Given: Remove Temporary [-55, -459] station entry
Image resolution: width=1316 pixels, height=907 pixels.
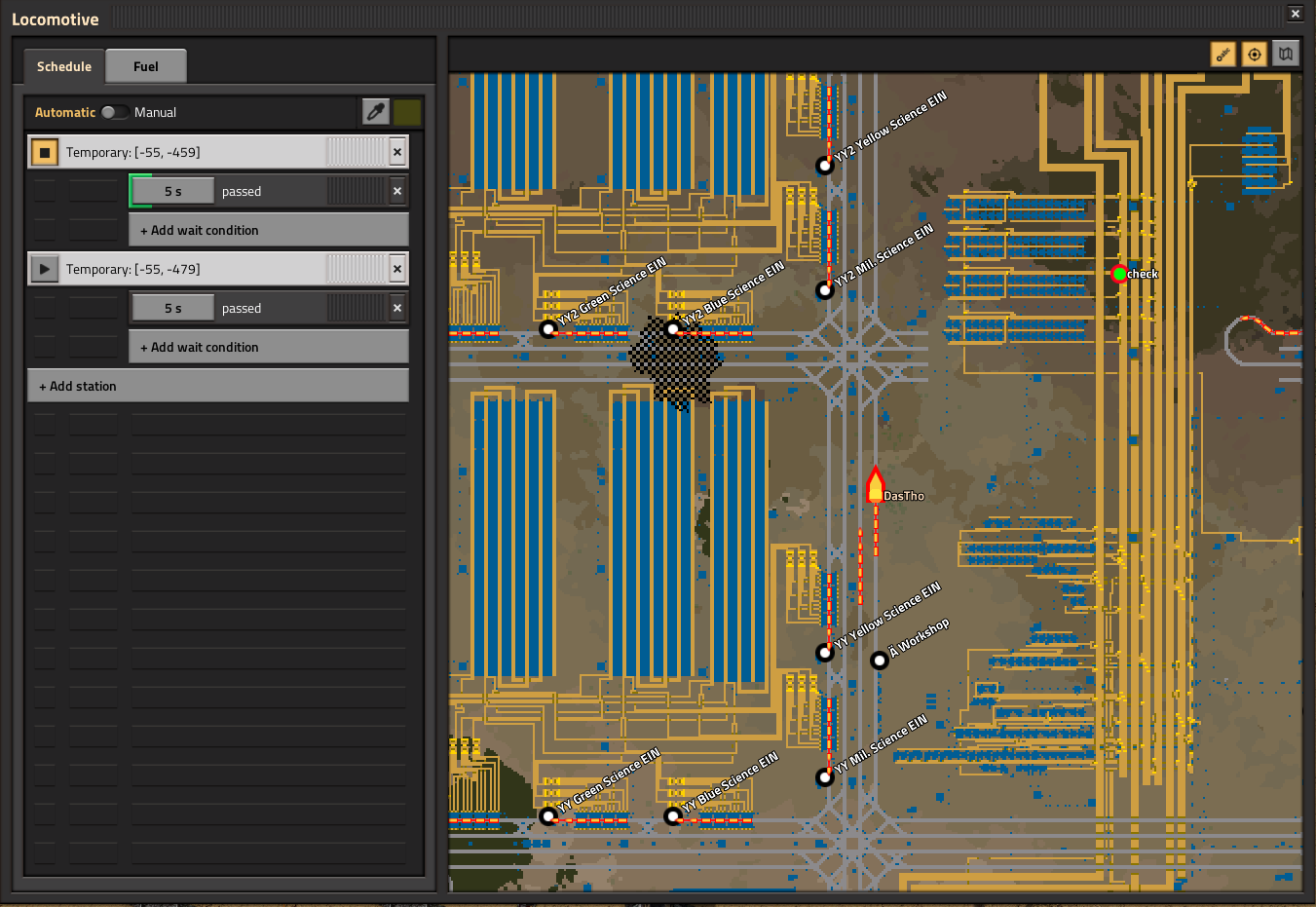Looking at the screenshot, I should (397, 152).
